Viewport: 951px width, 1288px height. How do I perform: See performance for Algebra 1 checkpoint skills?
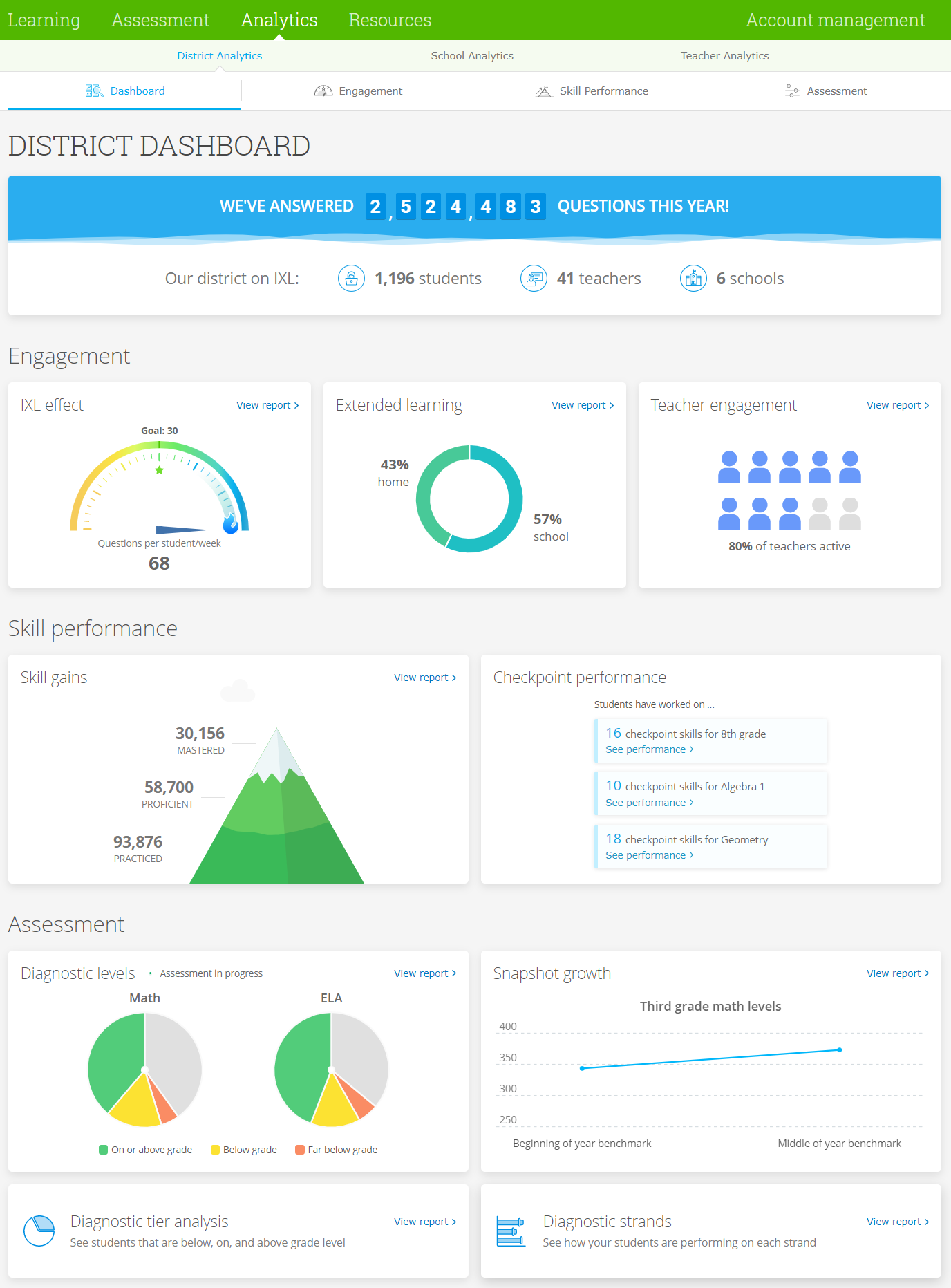click(x=650, y=803)
